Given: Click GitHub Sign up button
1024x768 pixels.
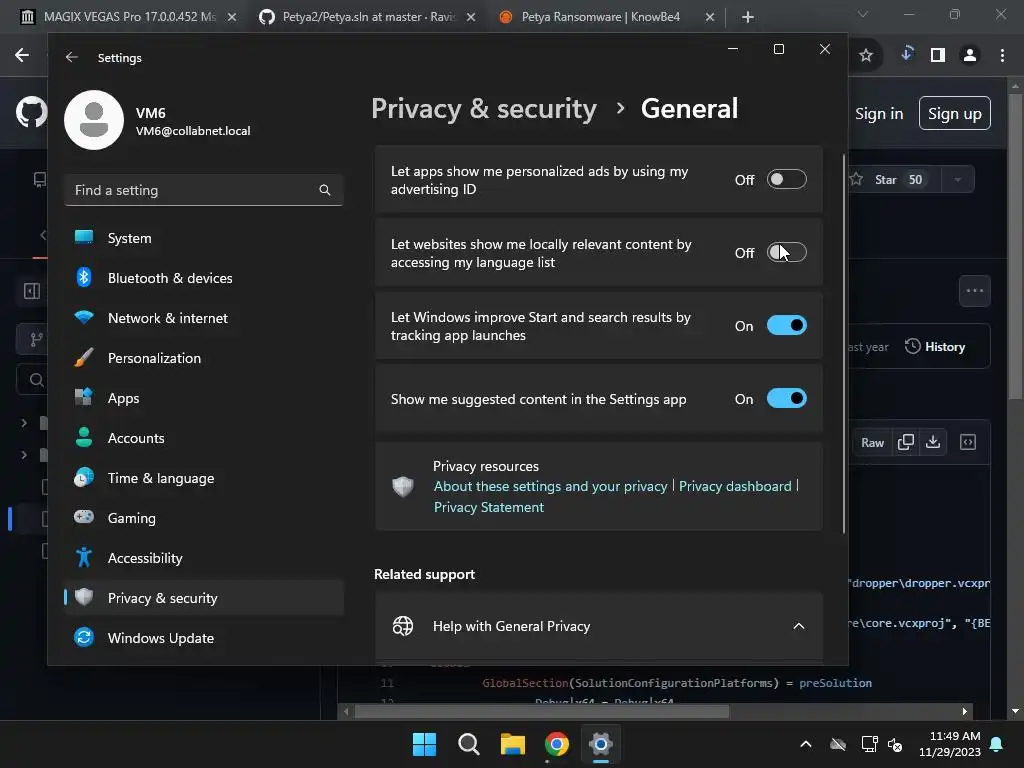Looking at the screenshot, I should pyautogui.click(x=955, y=114).
